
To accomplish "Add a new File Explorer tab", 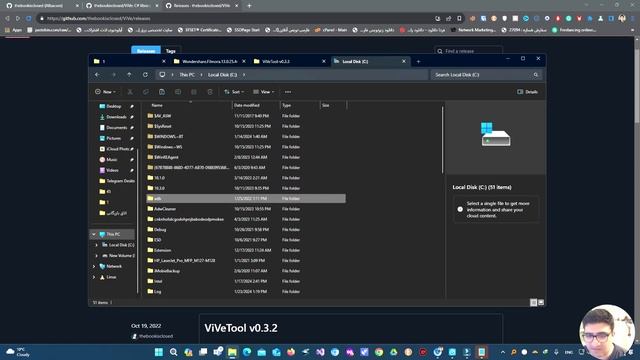I will 418,62.
